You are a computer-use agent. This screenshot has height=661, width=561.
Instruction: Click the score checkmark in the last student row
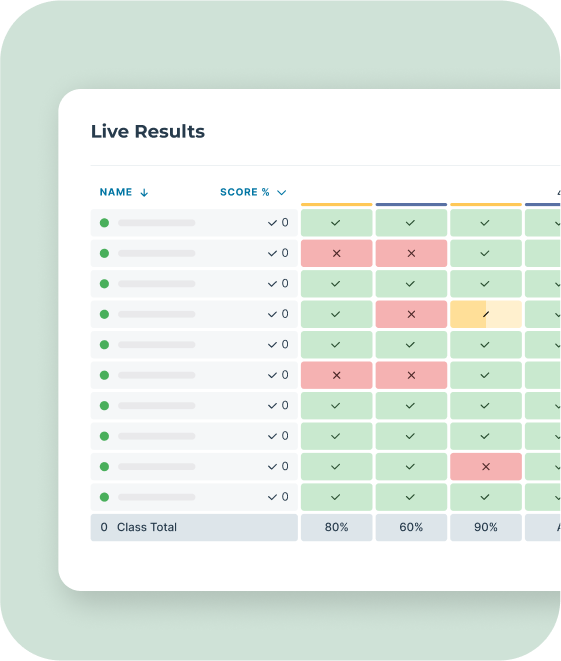[x=272, y=497]
